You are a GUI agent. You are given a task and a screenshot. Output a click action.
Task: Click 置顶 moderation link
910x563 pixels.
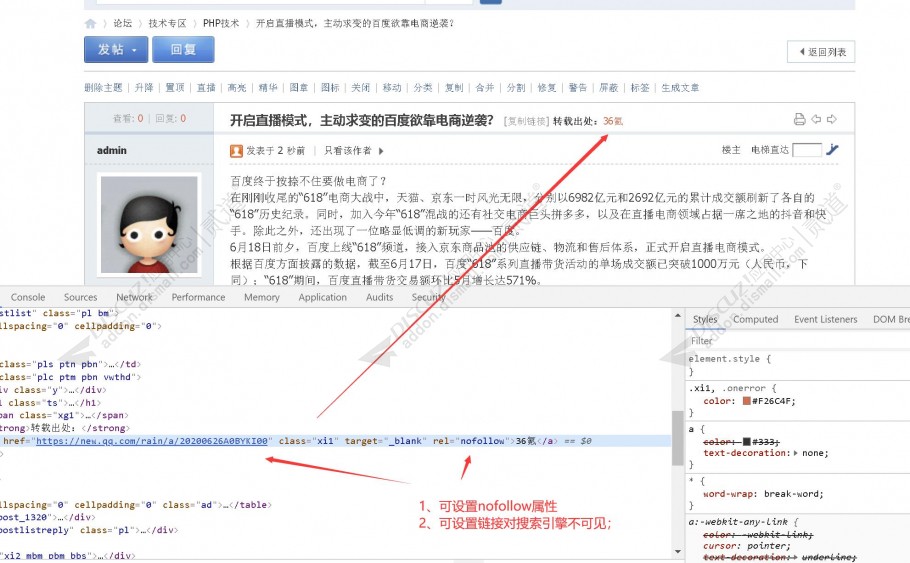[175, 88]
